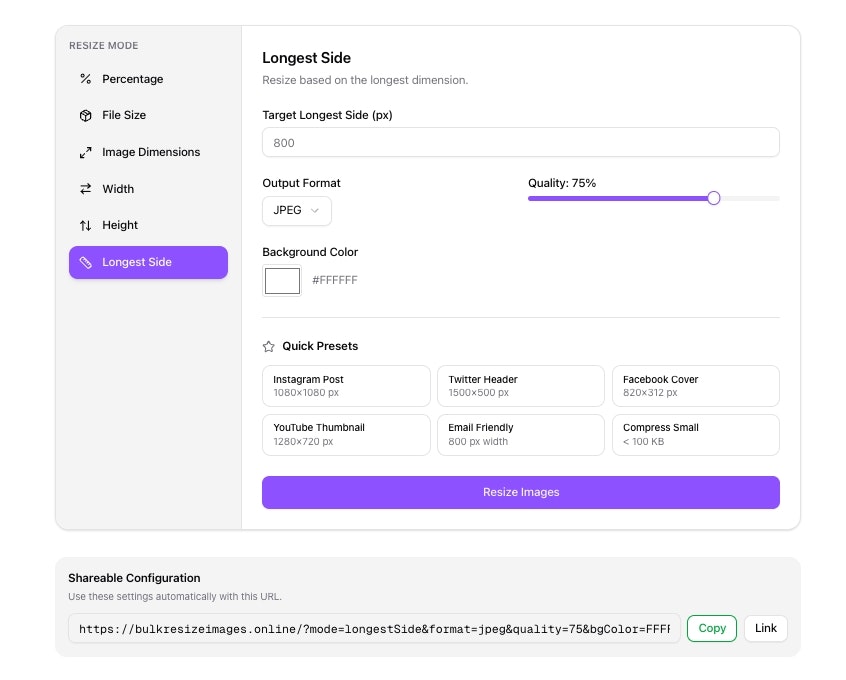Click the horizontal swap arrows icon beside Width
Viewport: 846px width, 680px height.
(85, 189)
